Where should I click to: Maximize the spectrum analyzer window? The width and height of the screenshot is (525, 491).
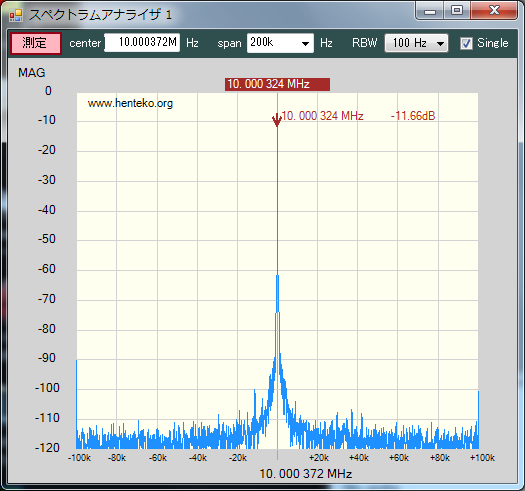tap(457, 11)
